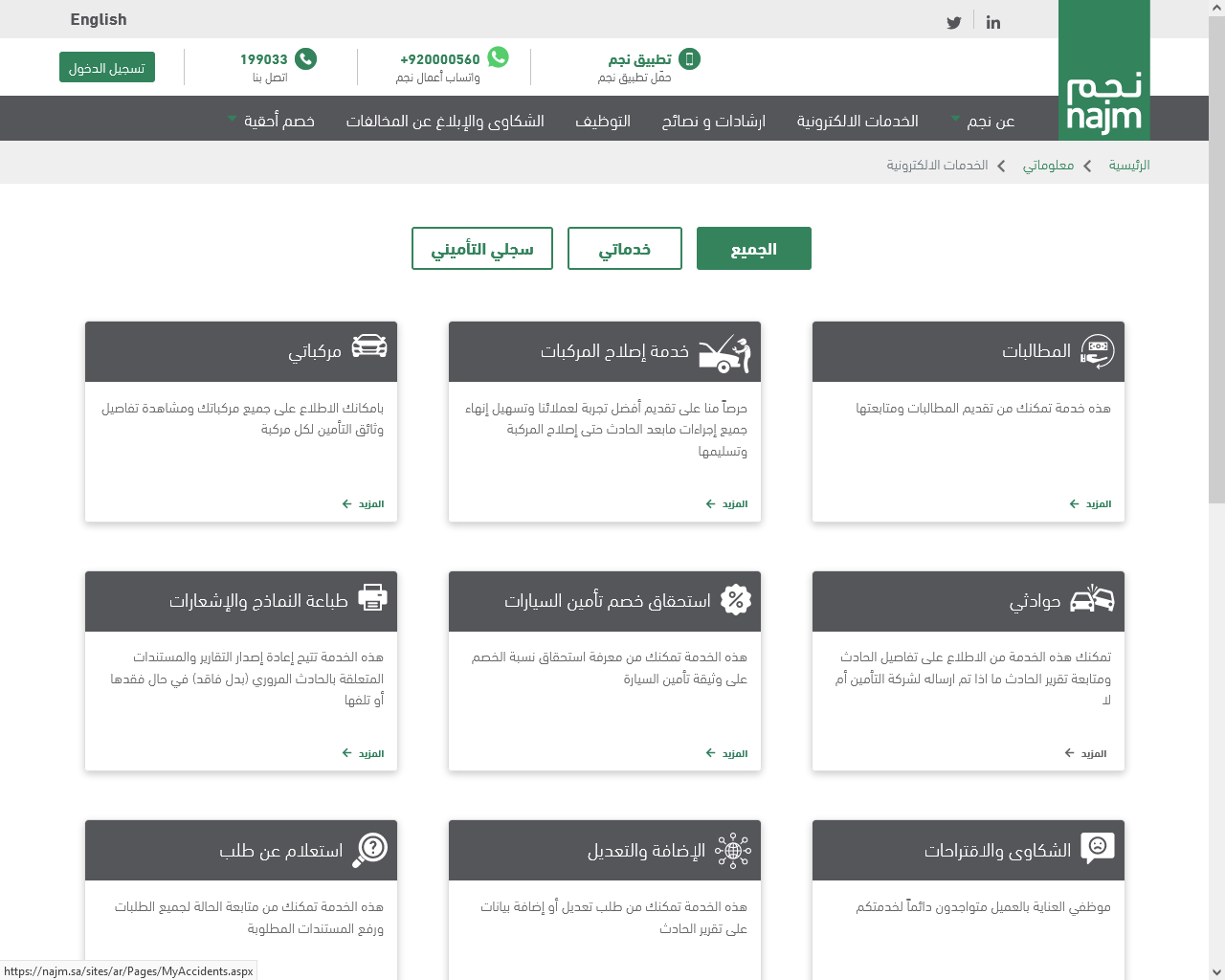
Task: Switch to the خدماتي filter tab
Action: pyautogui.click(x=624, y=249)
